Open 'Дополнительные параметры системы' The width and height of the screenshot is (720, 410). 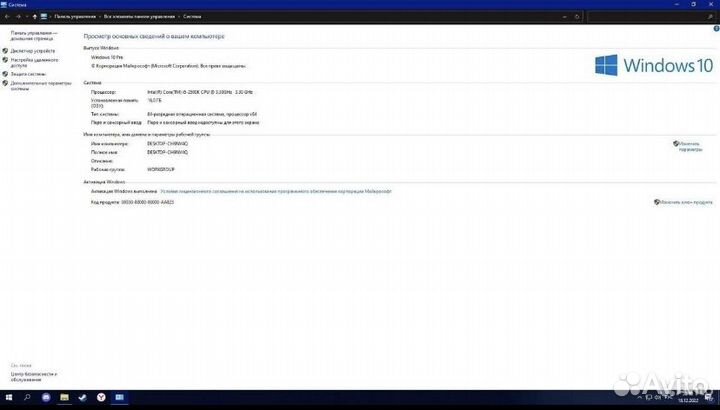coord(41,86)
